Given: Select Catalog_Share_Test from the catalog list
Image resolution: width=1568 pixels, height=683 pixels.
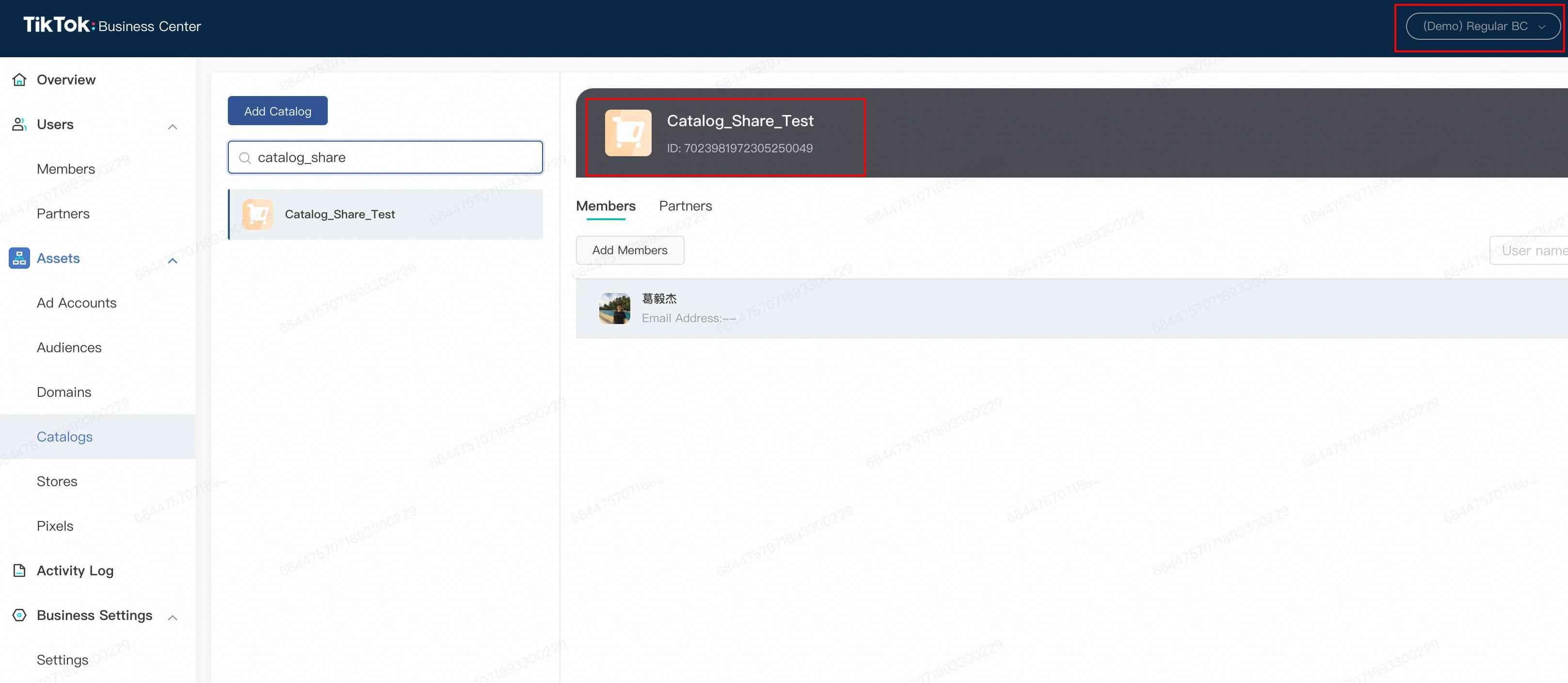Looking at the screenshot, I should tap(340, 214).
